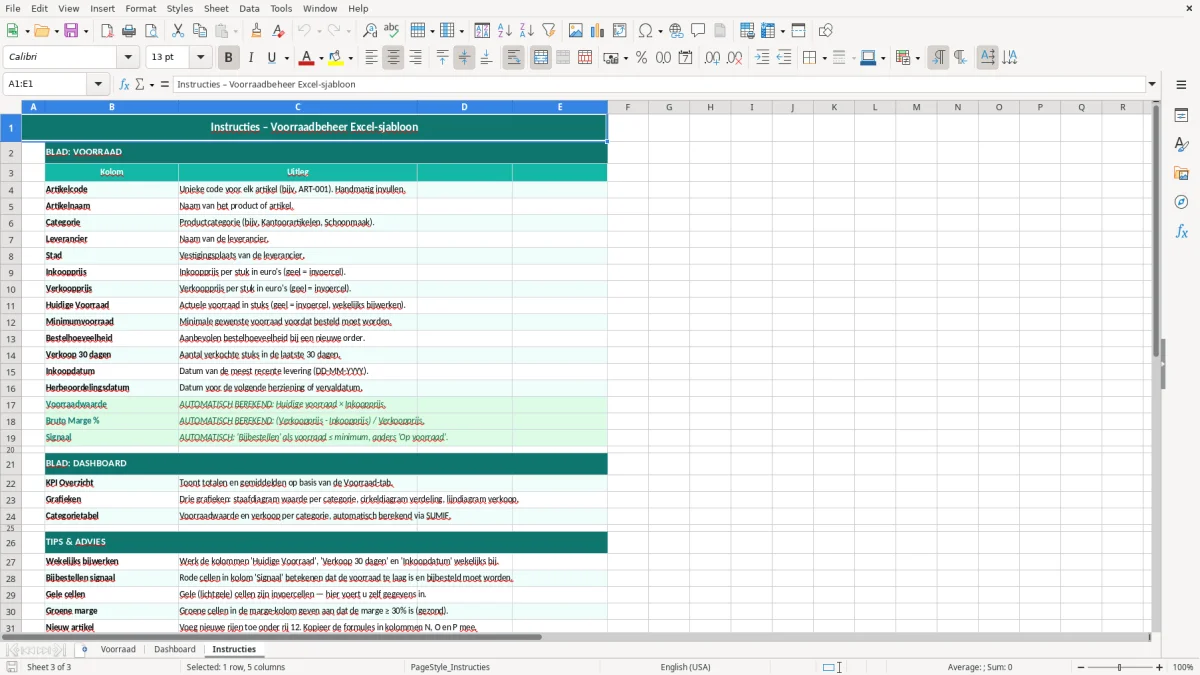This screenshot has width=1200, height=675.
Task: Open the Data menu
Action: [249, 8]
